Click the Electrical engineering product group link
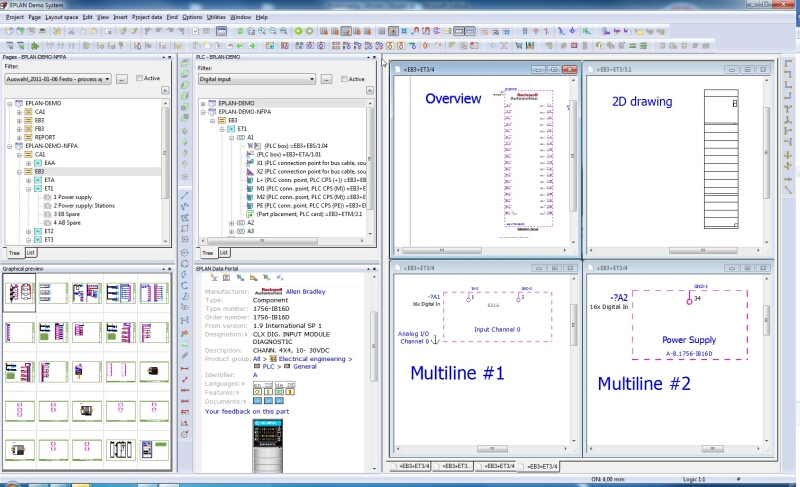 (312, 359)
